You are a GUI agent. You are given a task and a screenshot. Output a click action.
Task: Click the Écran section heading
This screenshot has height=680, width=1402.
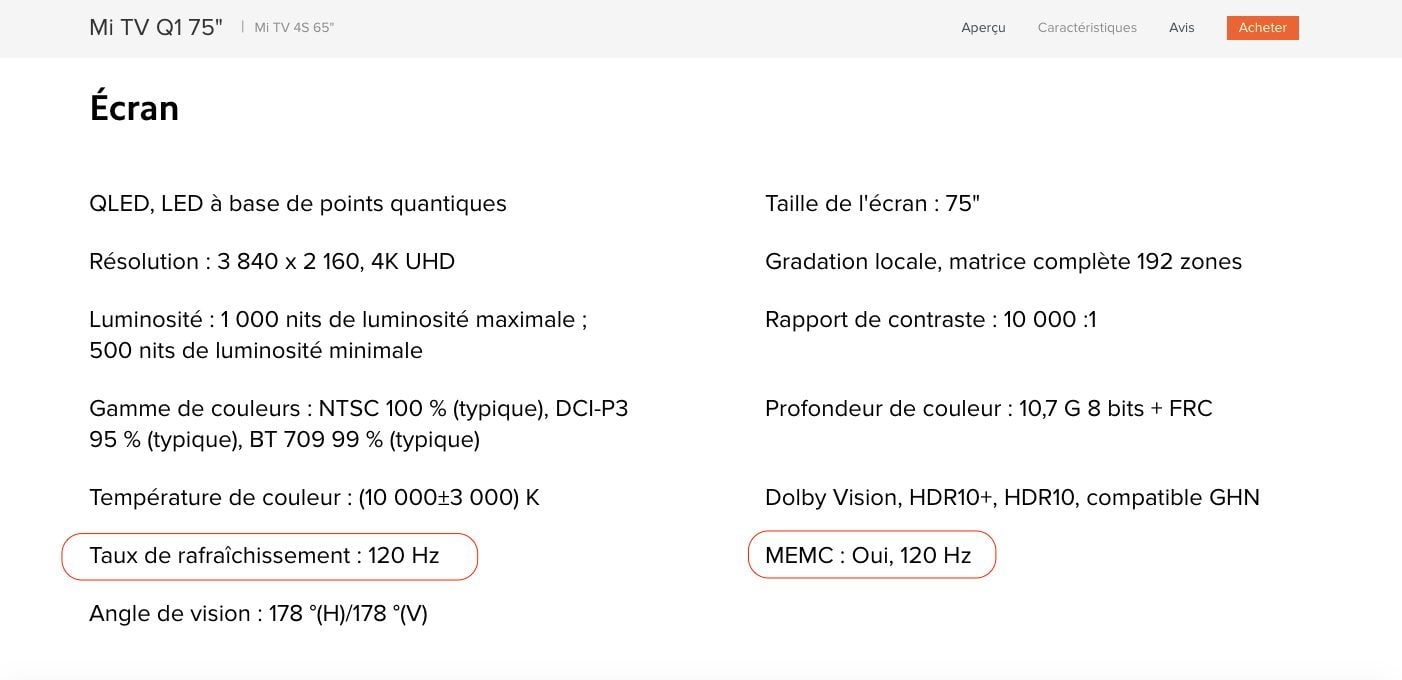(134, 108)
